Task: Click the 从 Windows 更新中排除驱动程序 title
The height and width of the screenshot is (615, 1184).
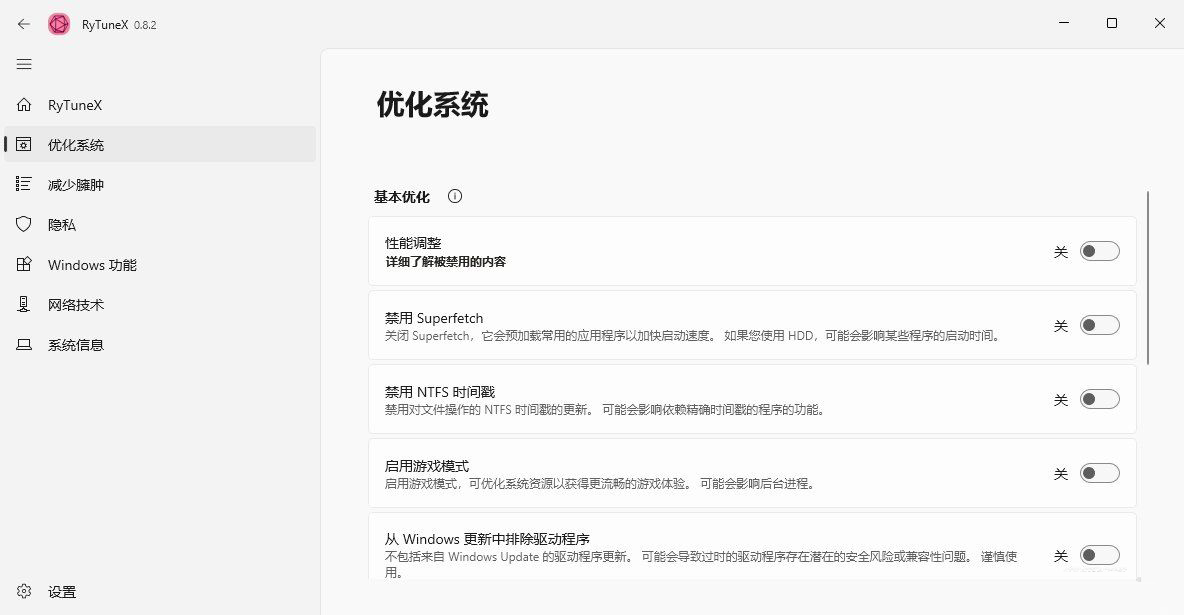Action: coord(487,539)
